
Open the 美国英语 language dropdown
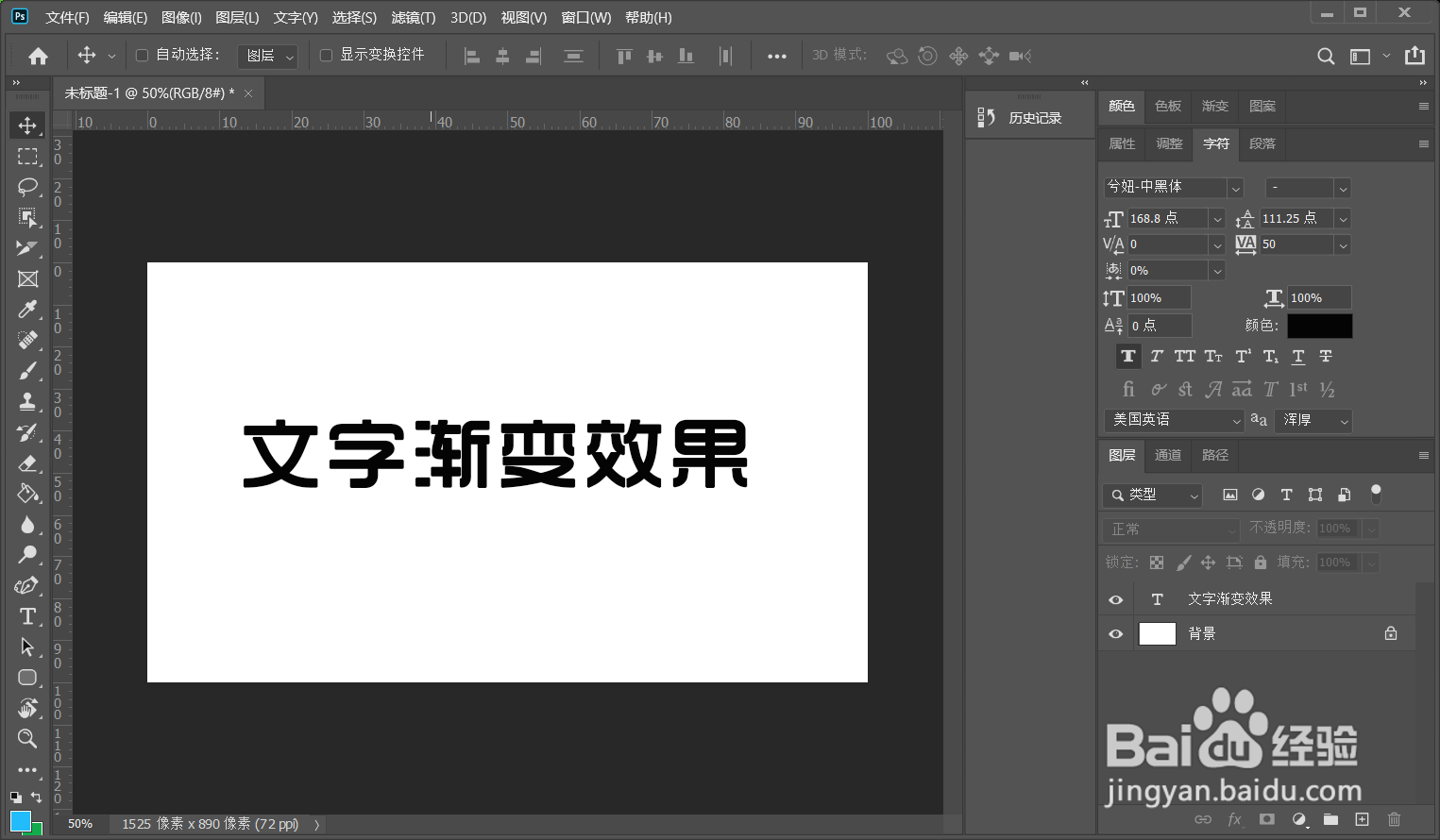[x=1174, y=420]
